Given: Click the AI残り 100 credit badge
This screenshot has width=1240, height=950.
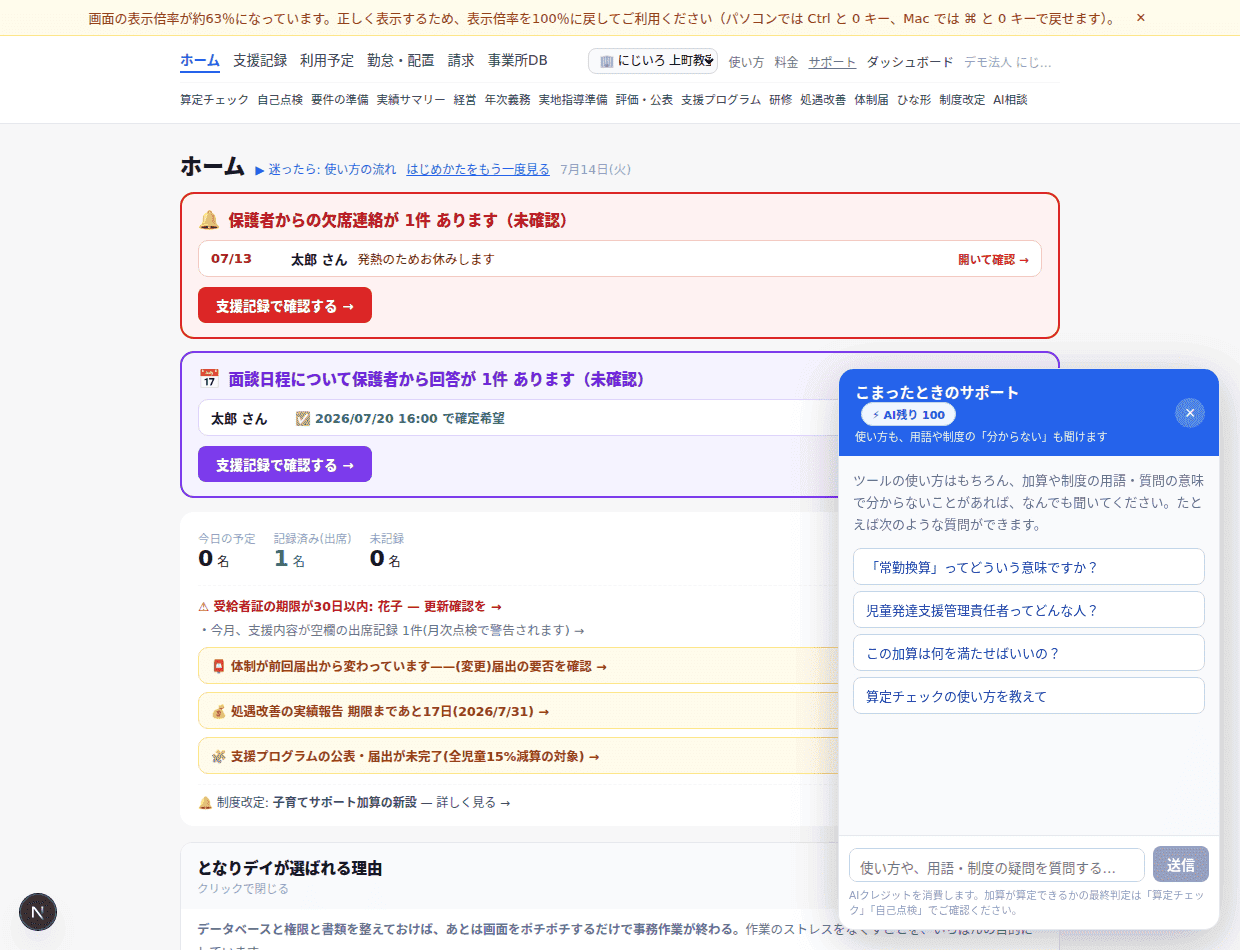Looking at the screenshot, I should (x=908, y=415).
